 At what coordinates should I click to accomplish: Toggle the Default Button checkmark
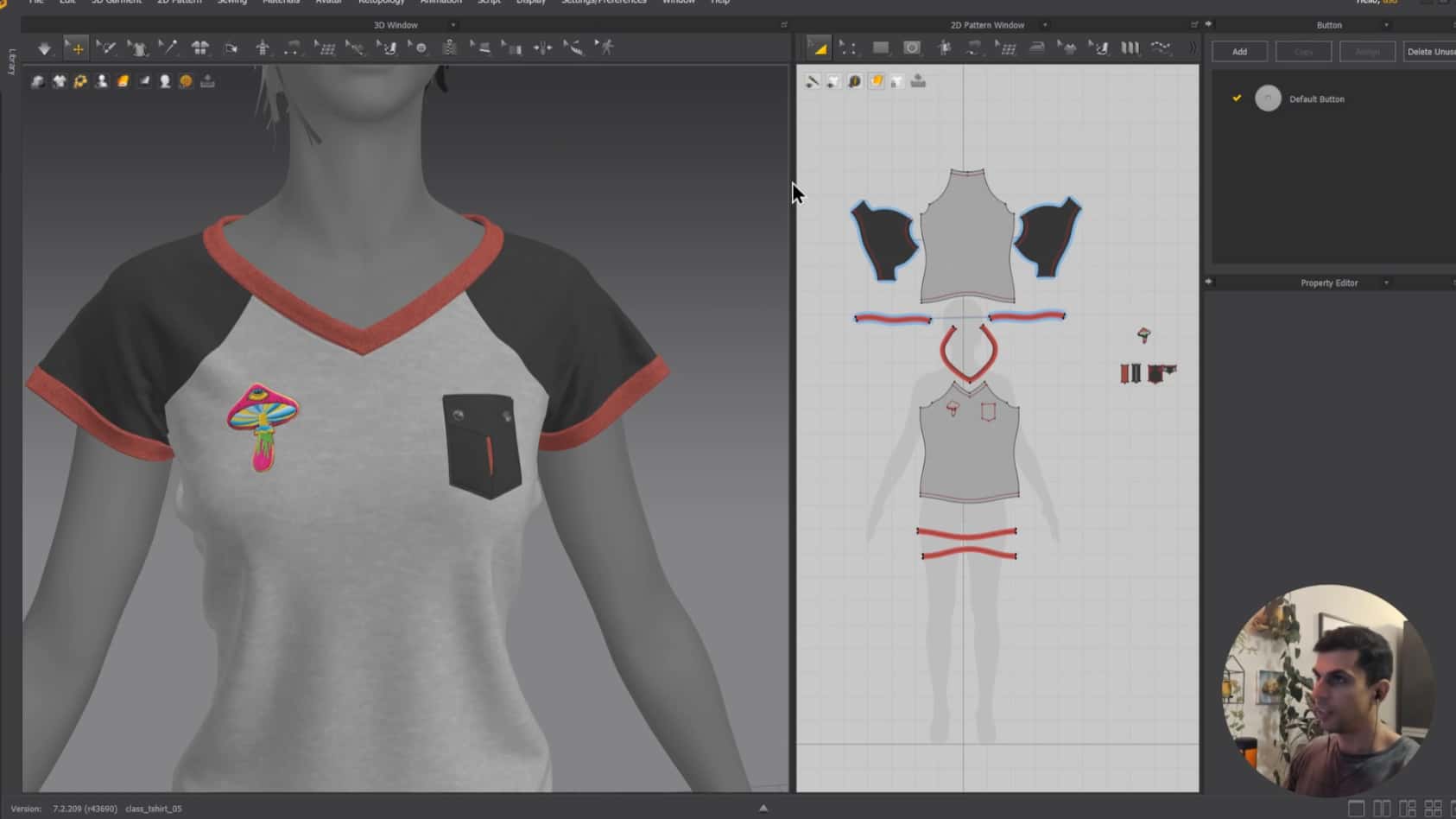click(1237, 98)
